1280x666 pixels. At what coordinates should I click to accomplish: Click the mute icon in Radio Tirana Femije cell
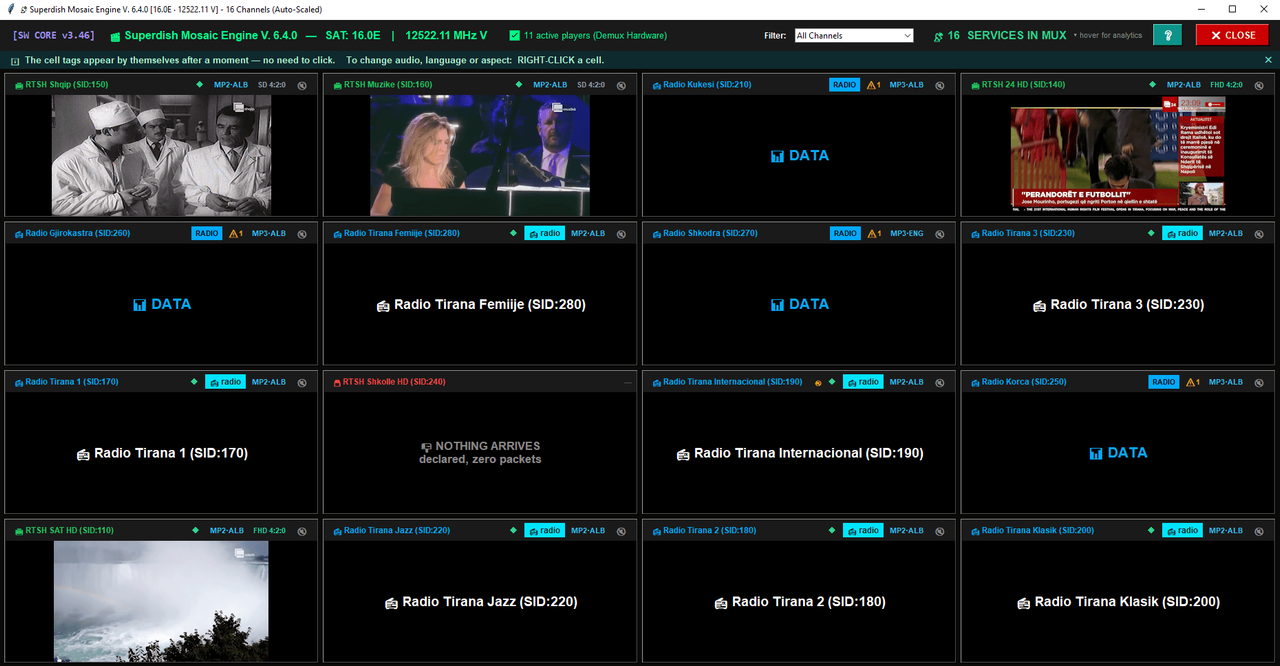621,234
